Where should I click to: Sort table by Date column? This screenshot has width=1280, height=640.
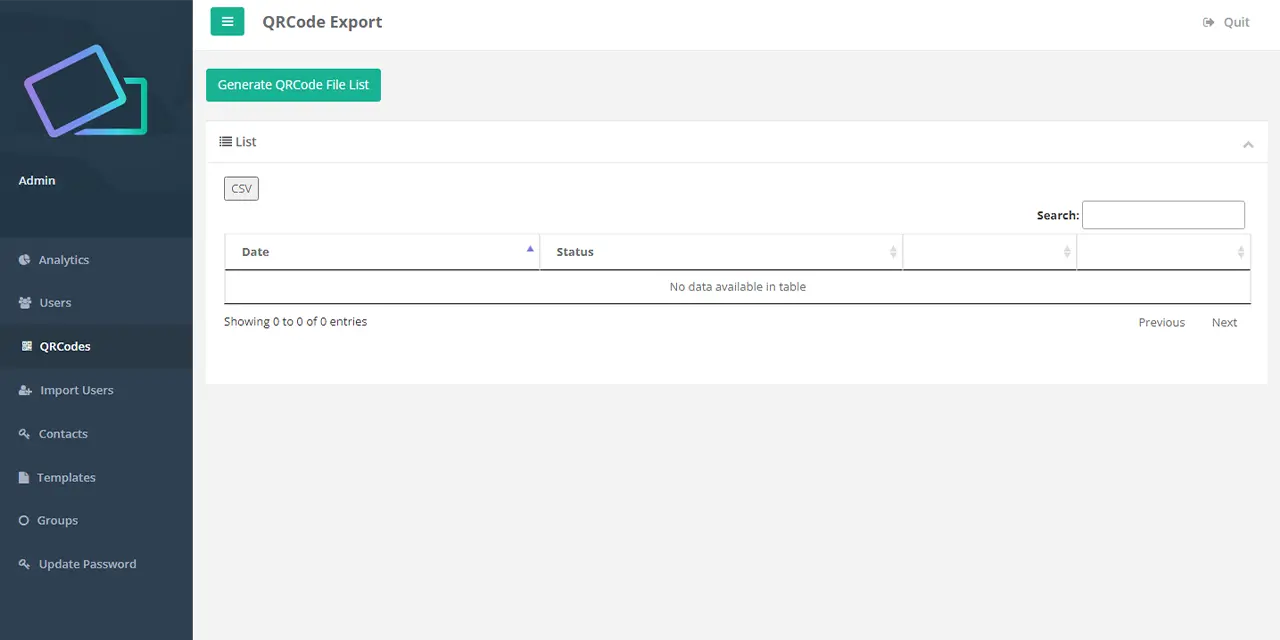(x=382, y=252)
